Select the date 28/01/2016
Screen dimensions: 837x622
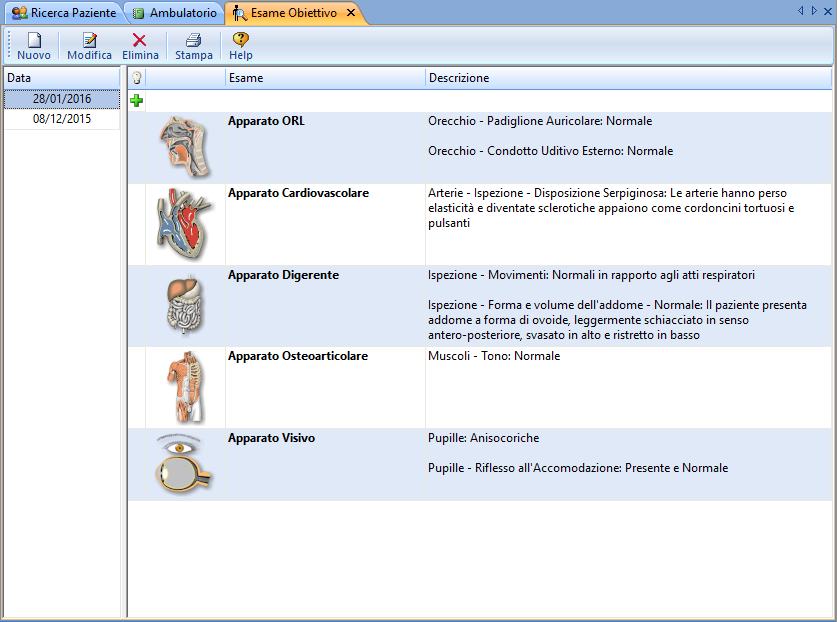(x=62, y=99)
